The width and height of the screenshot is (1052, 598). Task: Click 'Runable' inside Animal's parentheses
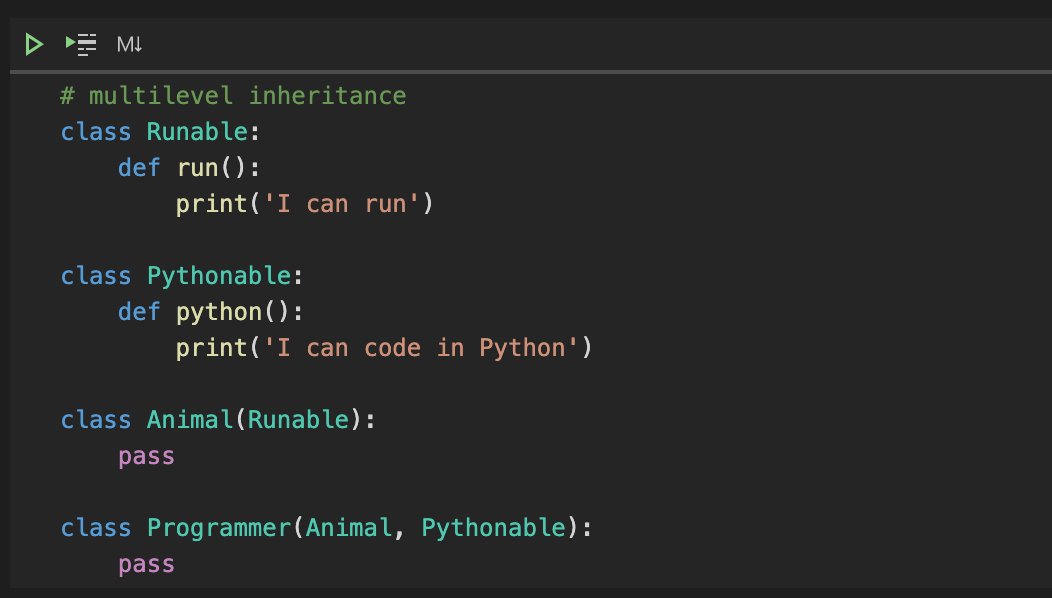point(298,420)
